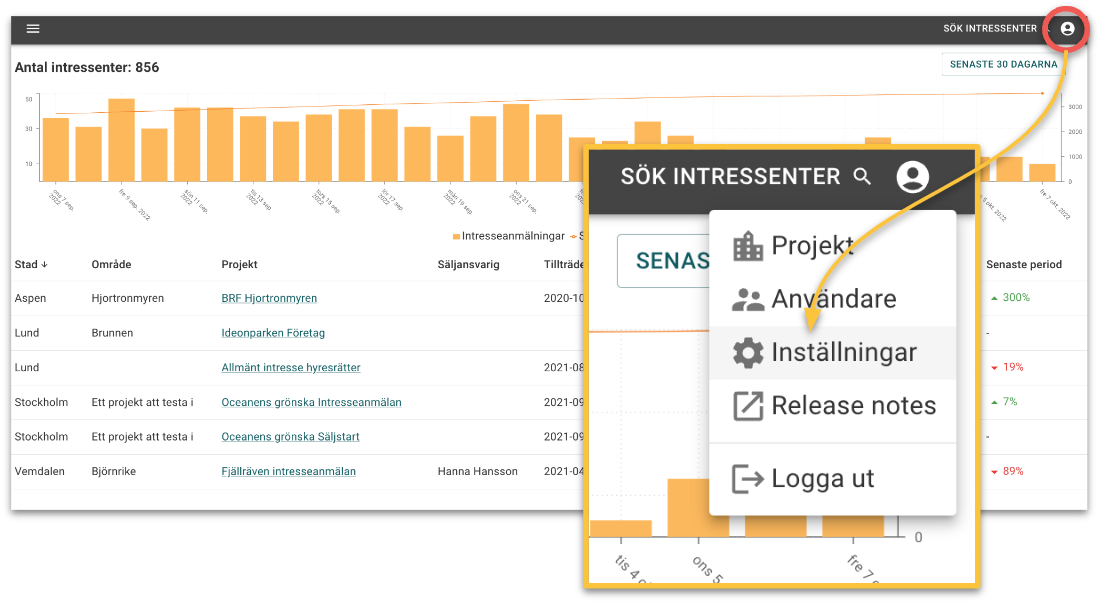Open the Ideonparken Företag project link

(273, 333)
